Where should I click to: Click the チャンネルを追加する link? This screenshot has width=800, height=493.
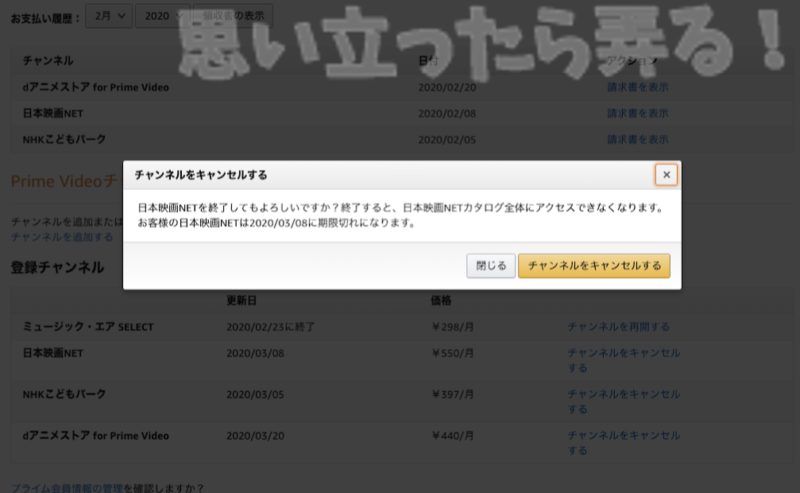click(62, 237)
